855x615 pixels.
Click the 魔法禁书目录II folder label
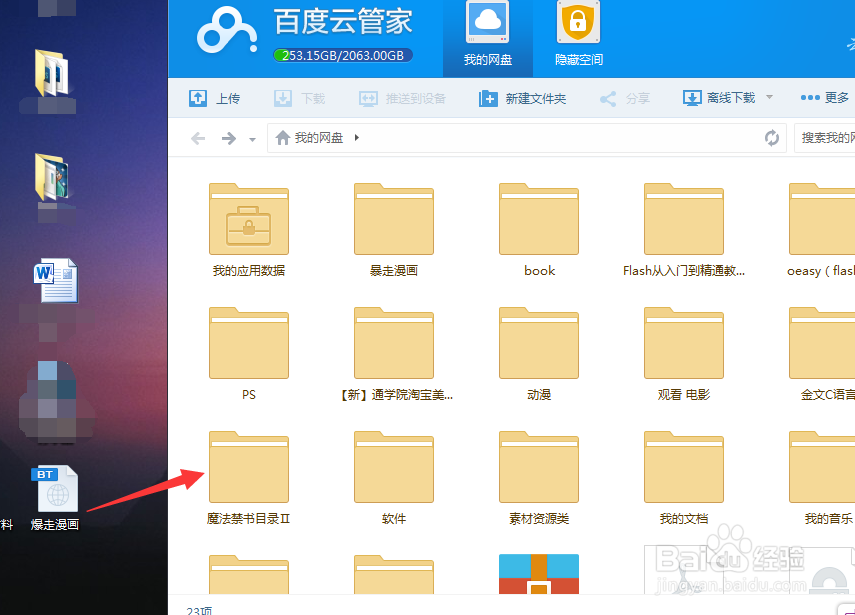tap(248, 518)
